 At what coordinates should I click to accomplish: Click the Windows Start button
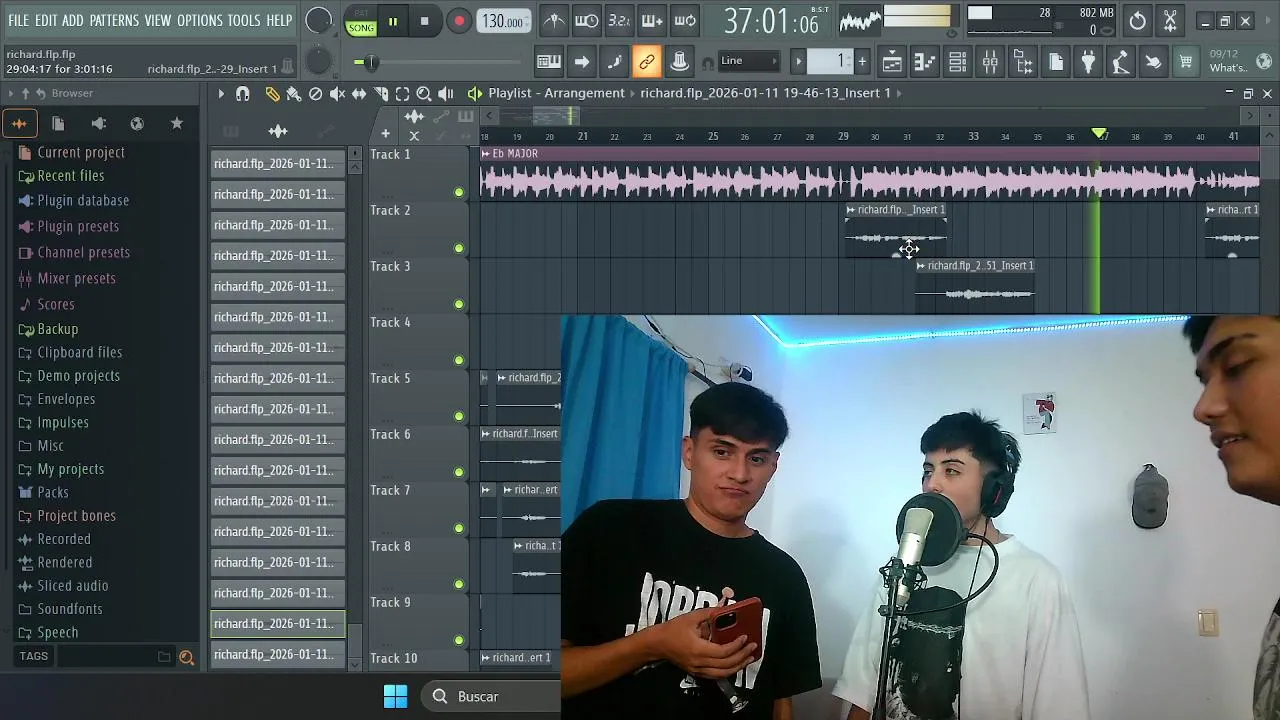coord(396,696)
